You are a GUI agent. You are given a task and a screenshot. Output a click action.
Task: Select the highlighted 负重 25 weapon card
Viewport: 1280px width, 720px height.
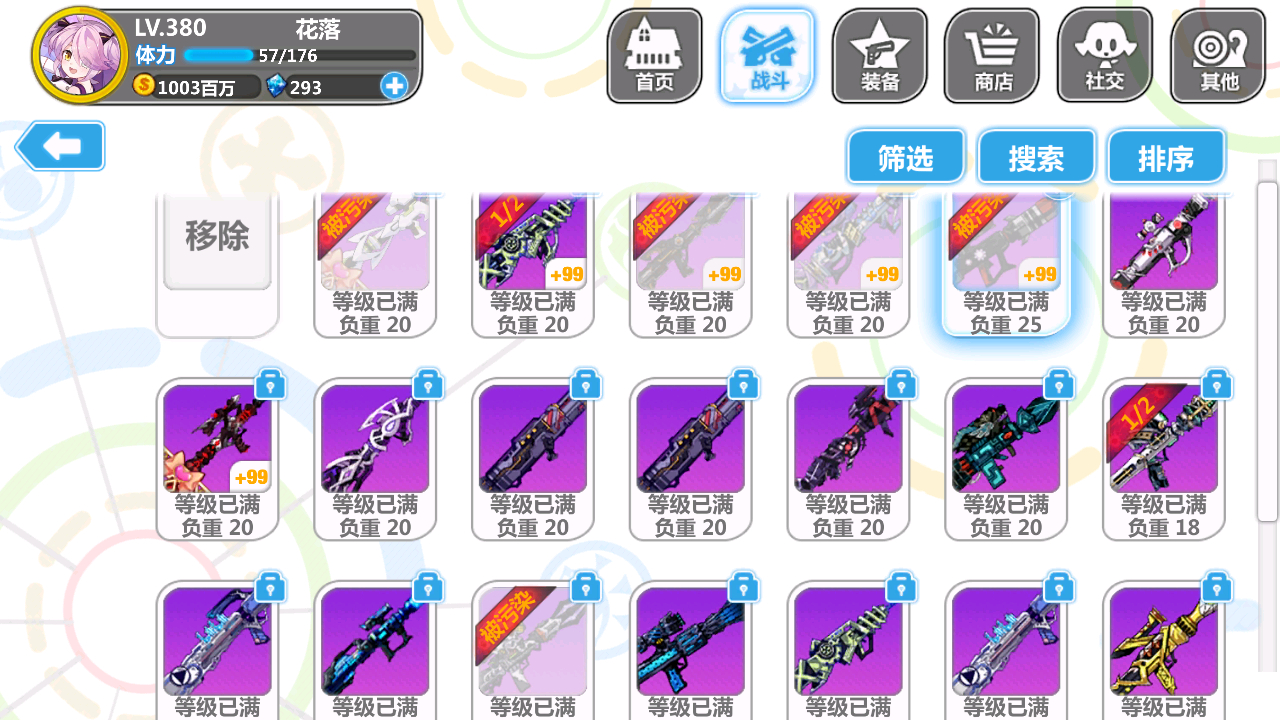(1006, 262)
